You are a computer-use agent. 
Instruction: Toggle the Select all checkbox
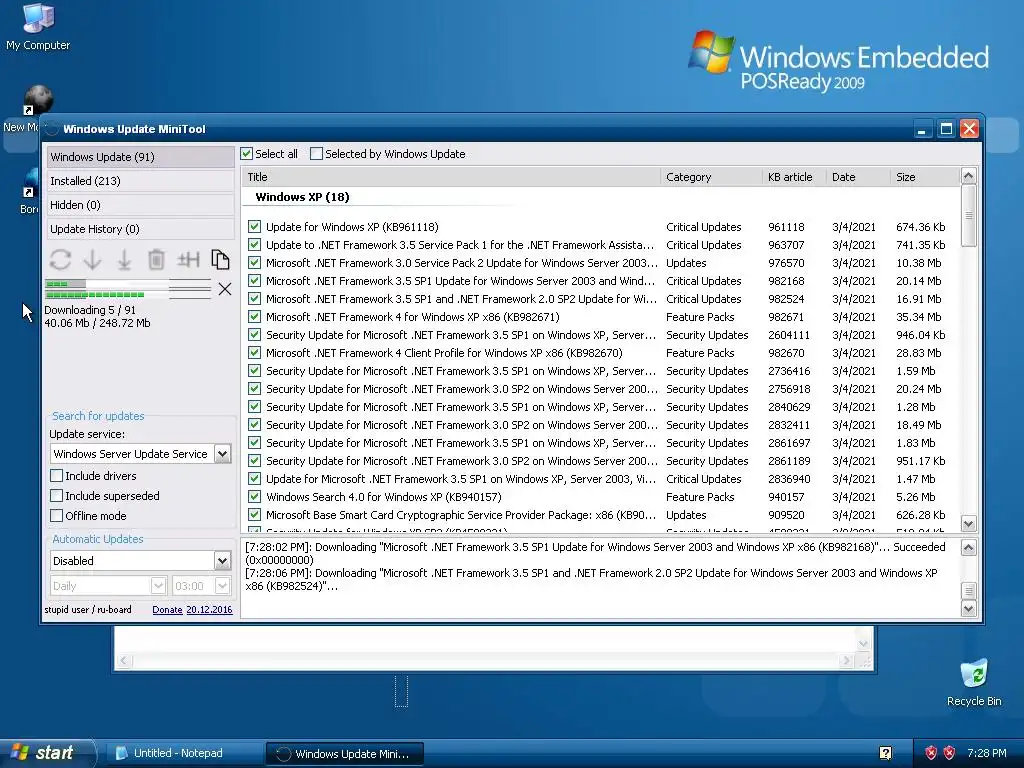coord(246,154)
